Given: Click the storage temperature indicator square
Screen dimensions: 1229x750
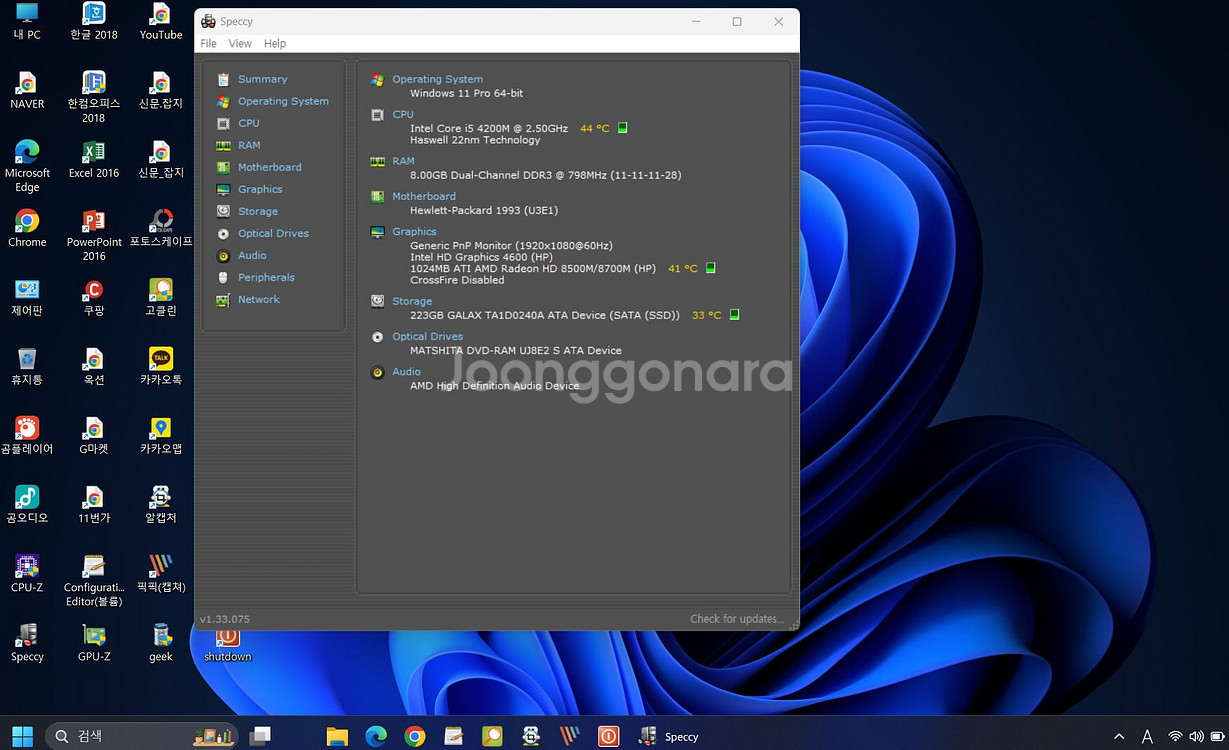Looking at the screenshot, I should pos(734,315).
